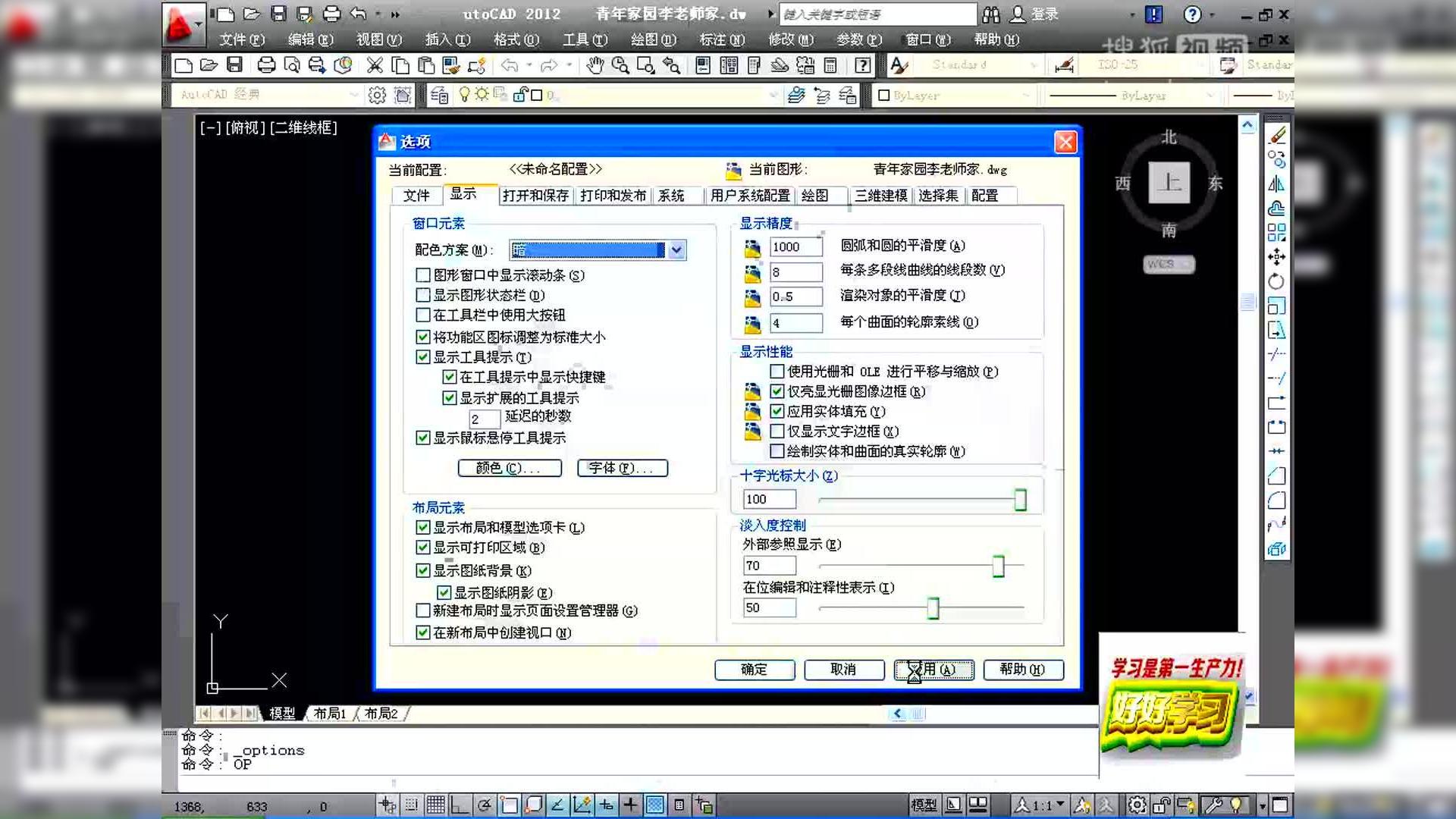Image resolution: width=1456 pixels, height=819 pixels.
Task: Disable 显示工具提示 option
Action: click(423, 356)
